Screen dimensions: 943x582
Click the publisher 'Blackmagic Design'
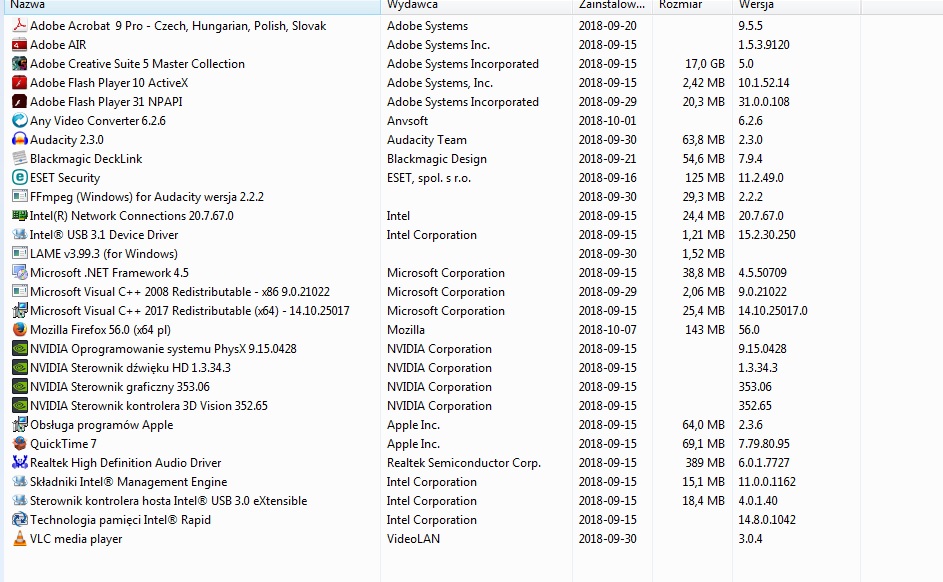point(437,159)
